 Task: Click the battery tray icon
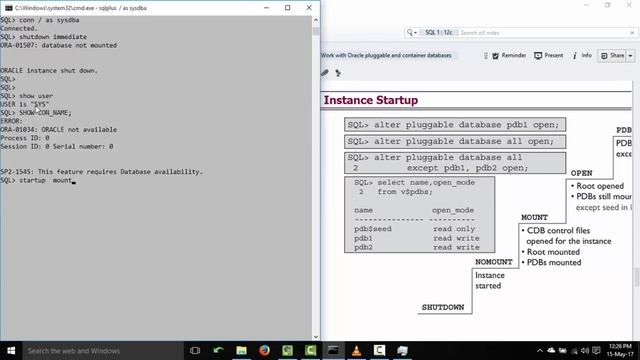point(562,351)
